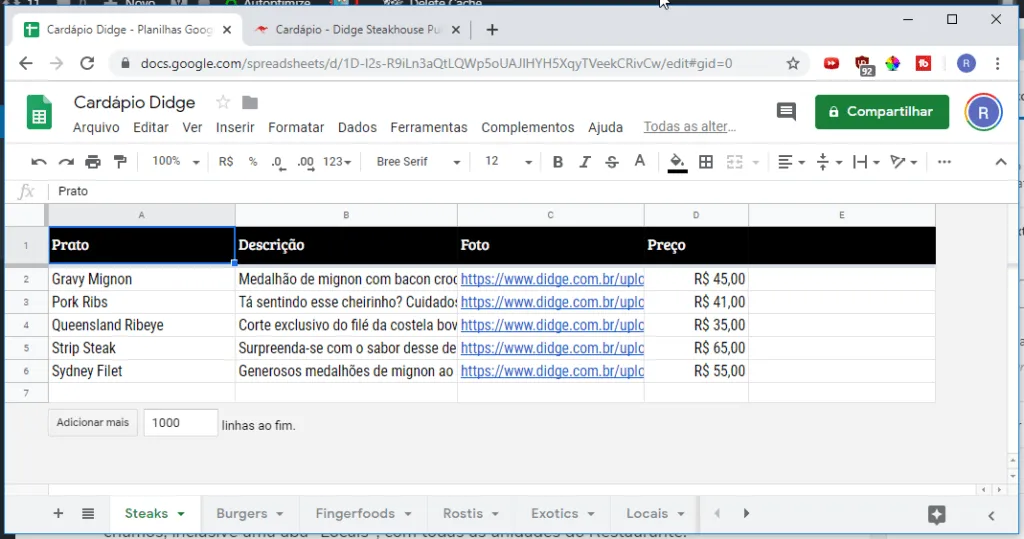Open the Complementos menu
Viewport: 1024px width, 539px height.
528,127
